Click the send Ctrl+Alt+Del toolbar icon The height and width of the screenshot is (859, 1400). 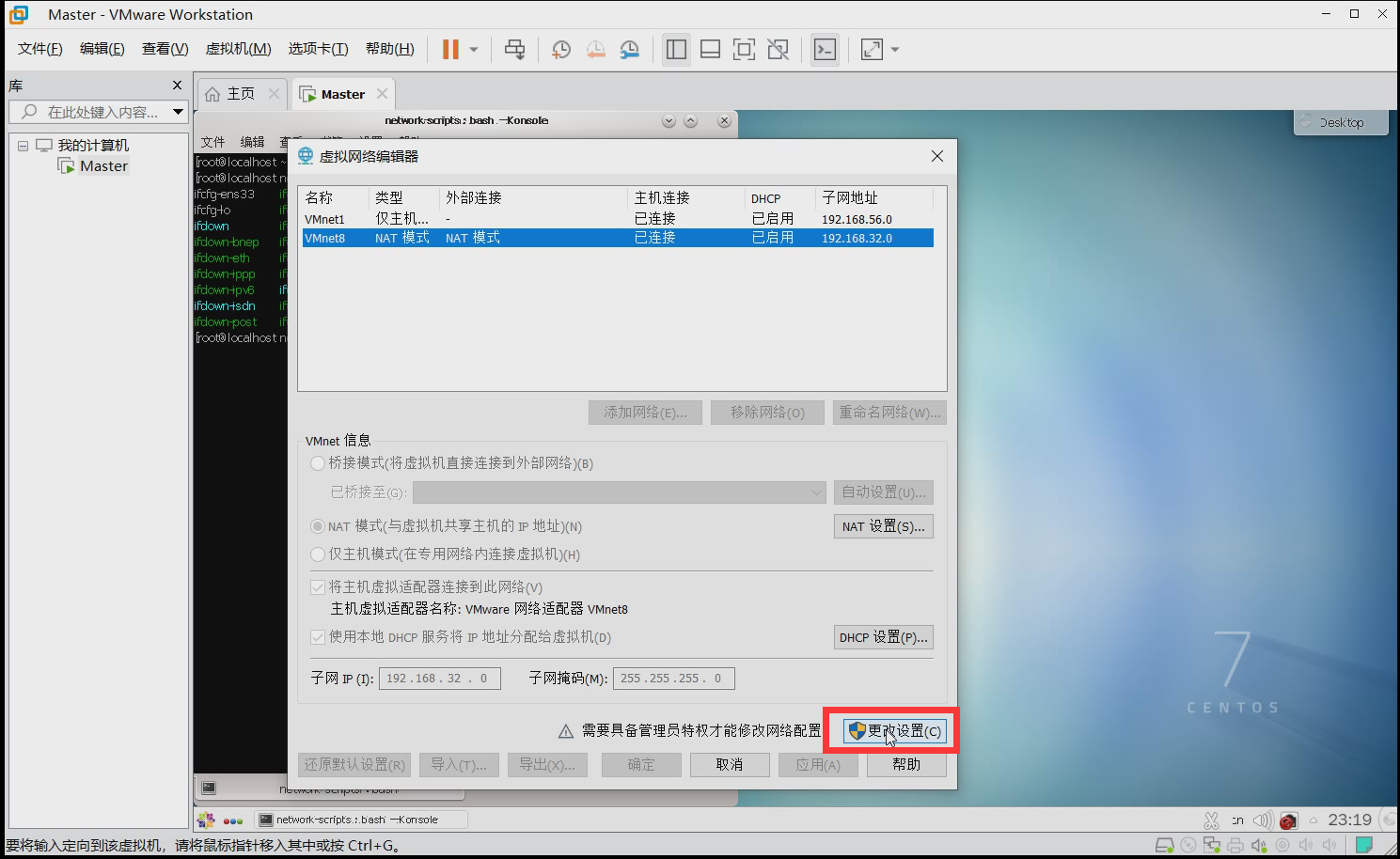coord(514,50)
